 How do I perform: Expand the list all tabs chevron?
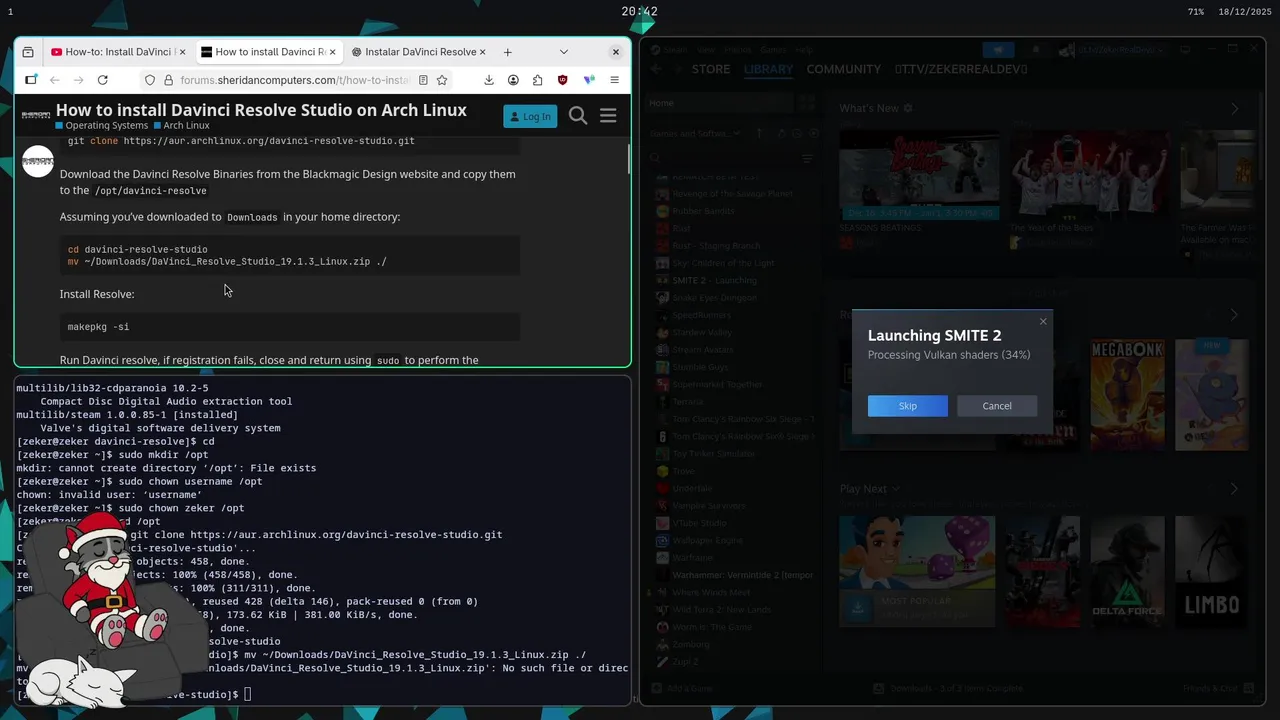563,52
